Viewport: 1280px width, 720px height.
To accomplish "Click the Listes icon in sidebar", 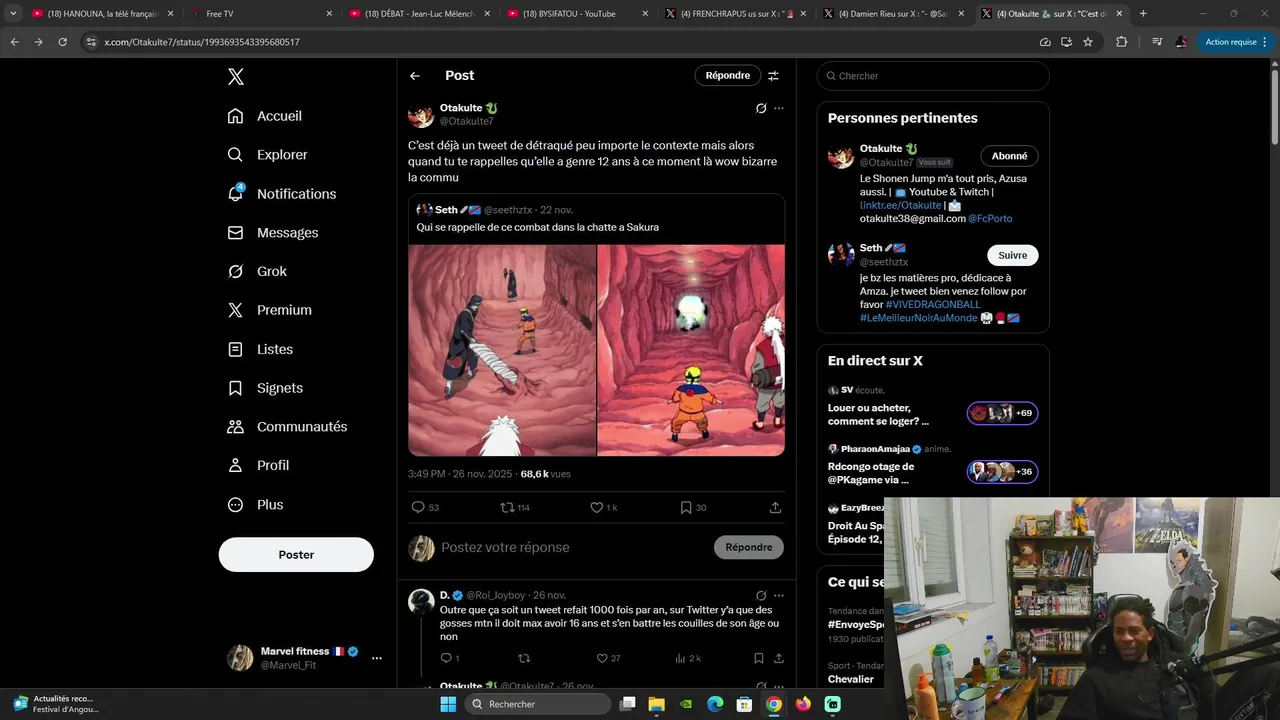I will click(x=235, y=349).
